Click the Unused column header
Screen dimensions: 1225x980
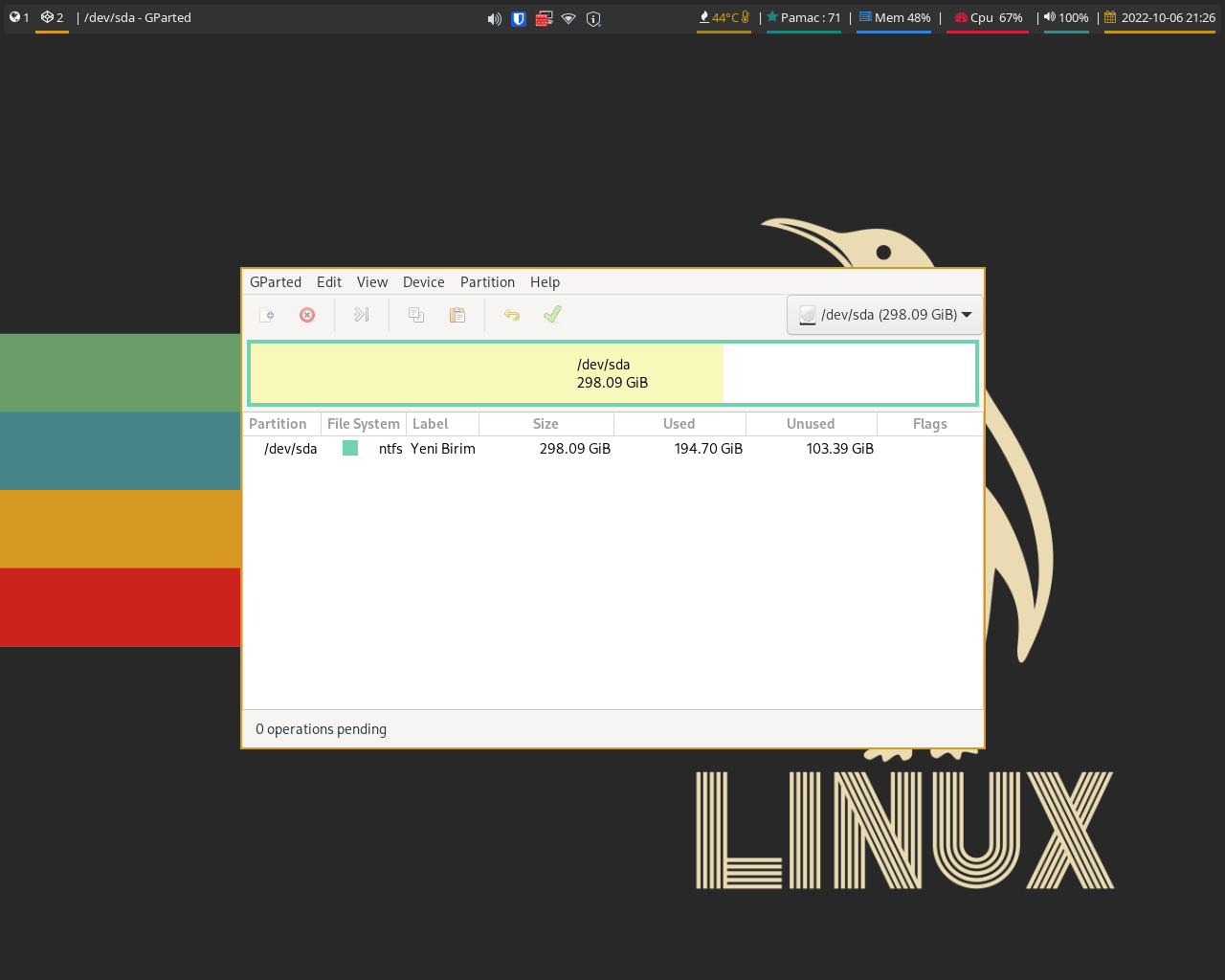pos(811,424)
